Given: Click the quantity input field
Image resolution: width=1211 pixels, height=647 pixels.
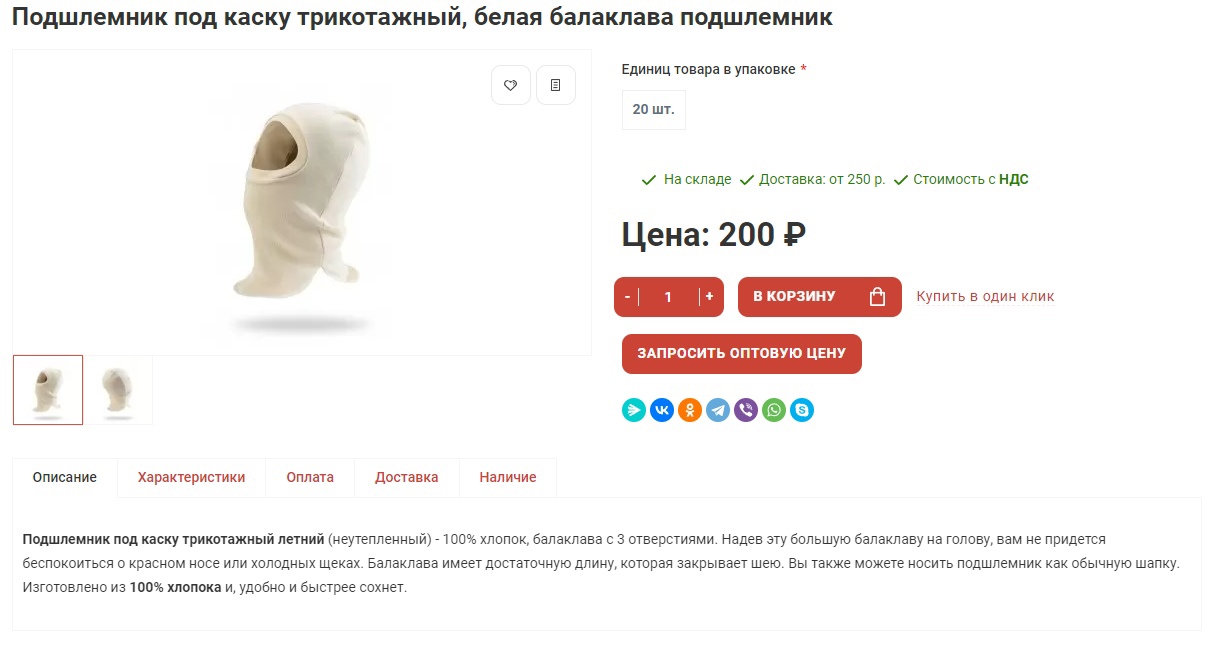Looking at the screenshot, I should click(668, 297).
